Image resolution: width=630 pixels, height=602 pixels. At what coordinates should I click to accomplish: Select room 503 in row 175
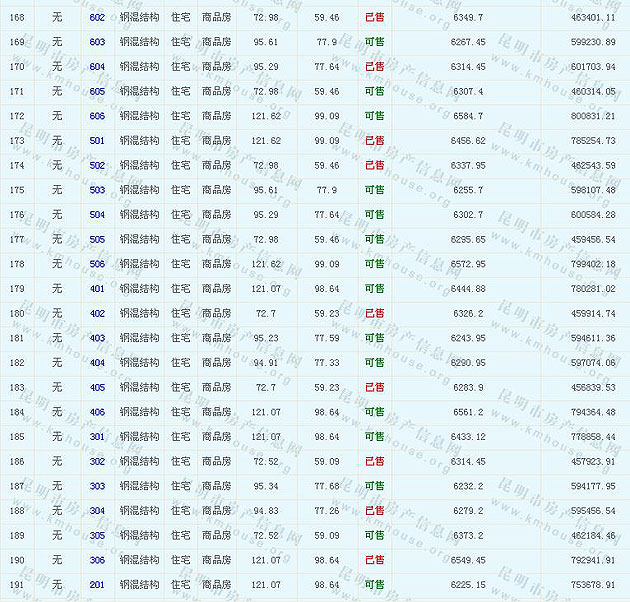pos(97,190)
